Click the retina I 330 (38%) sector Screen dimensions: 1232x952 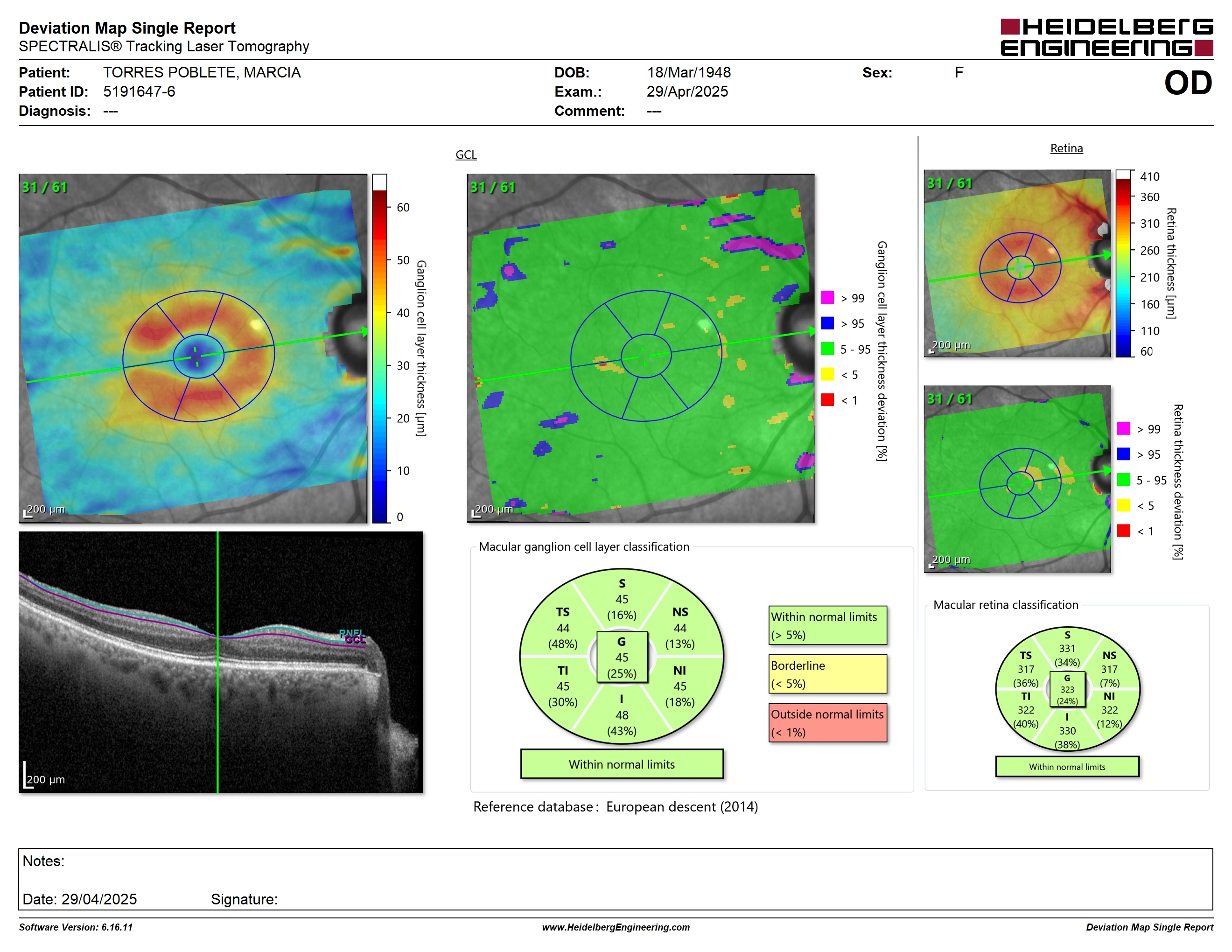(1067, 731)
